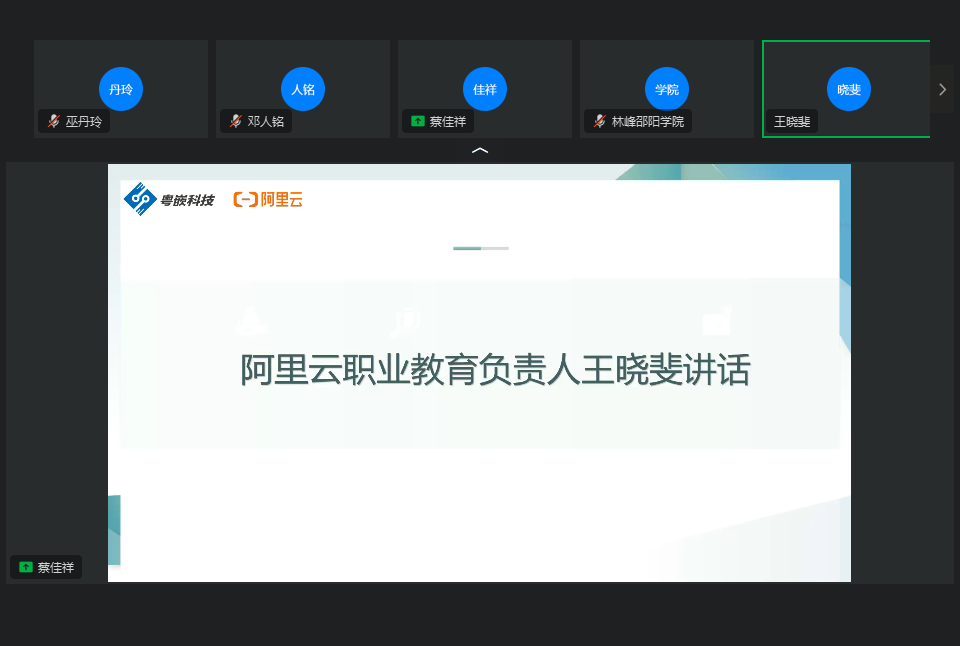Viewport: 960px width, 646px height.
Task: Click 佳祥 avatar circle
Action: click(484, 89)
